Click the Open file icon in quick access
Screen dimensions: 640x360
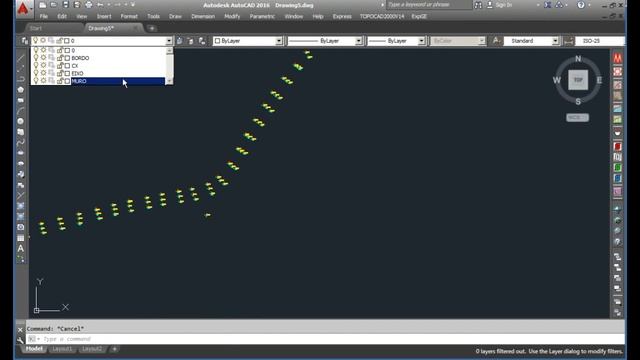[54, 5]
